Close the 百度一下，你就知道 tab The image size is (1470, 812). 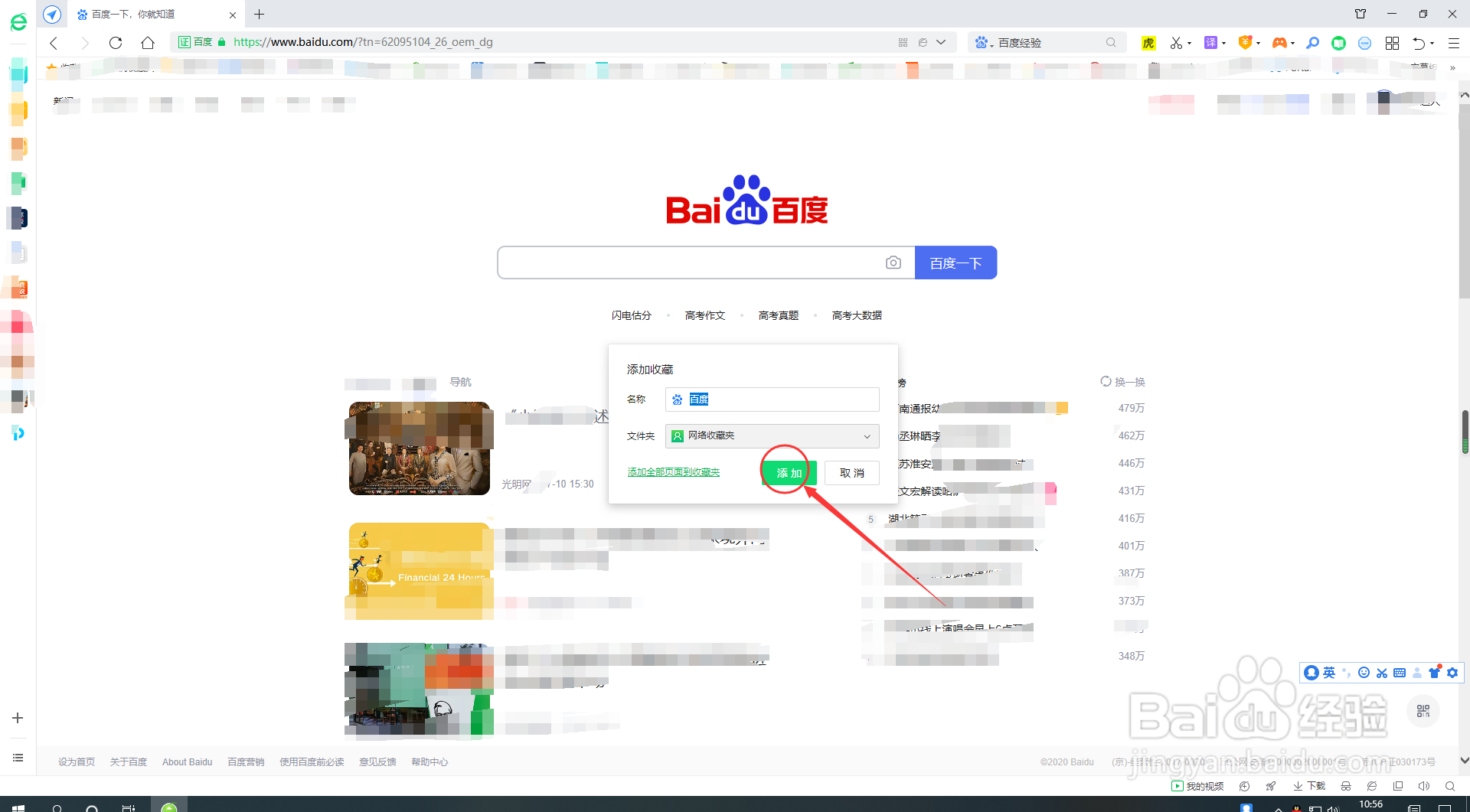(233, 15)
